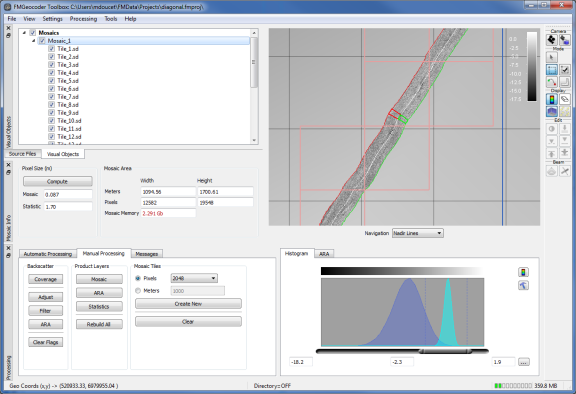Viewport: 576px width, 394px height.
Task: Uncheck the Tile_3.sd checkbox
Action: tap(51, 65)
